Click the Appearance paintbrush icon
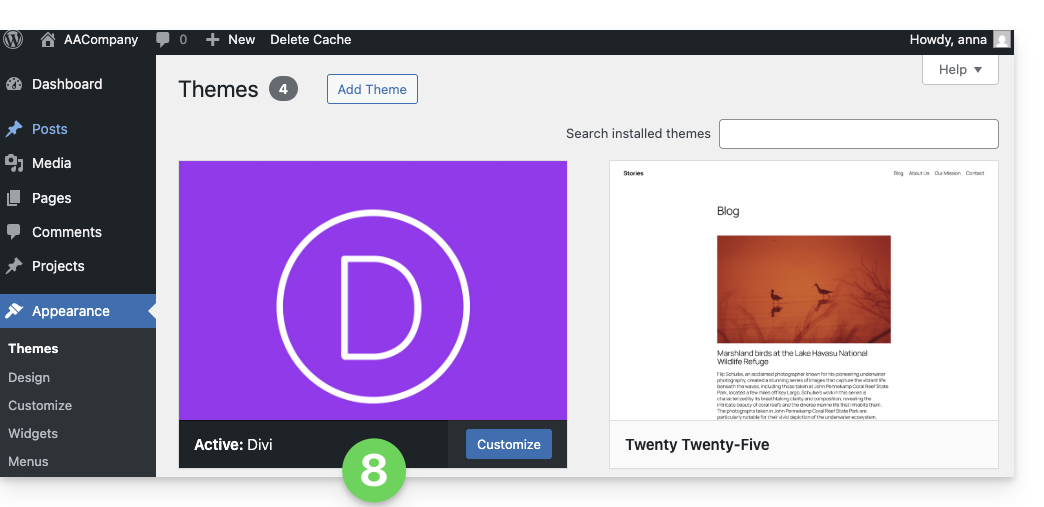Screen dimensions: 1044x507 coord(14,311)
